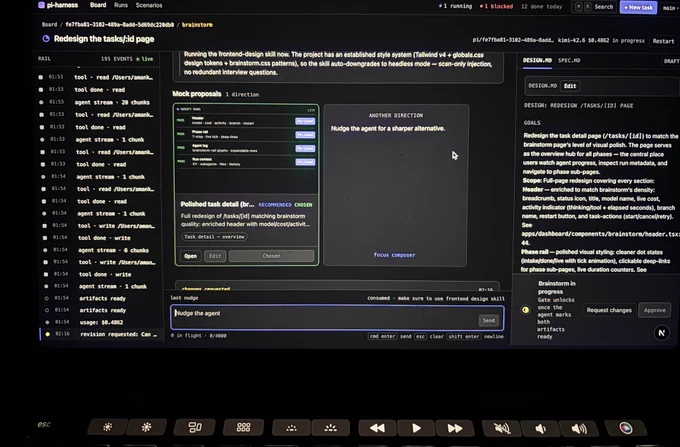Click the kimi-k2.6 model label

[572, 40]
